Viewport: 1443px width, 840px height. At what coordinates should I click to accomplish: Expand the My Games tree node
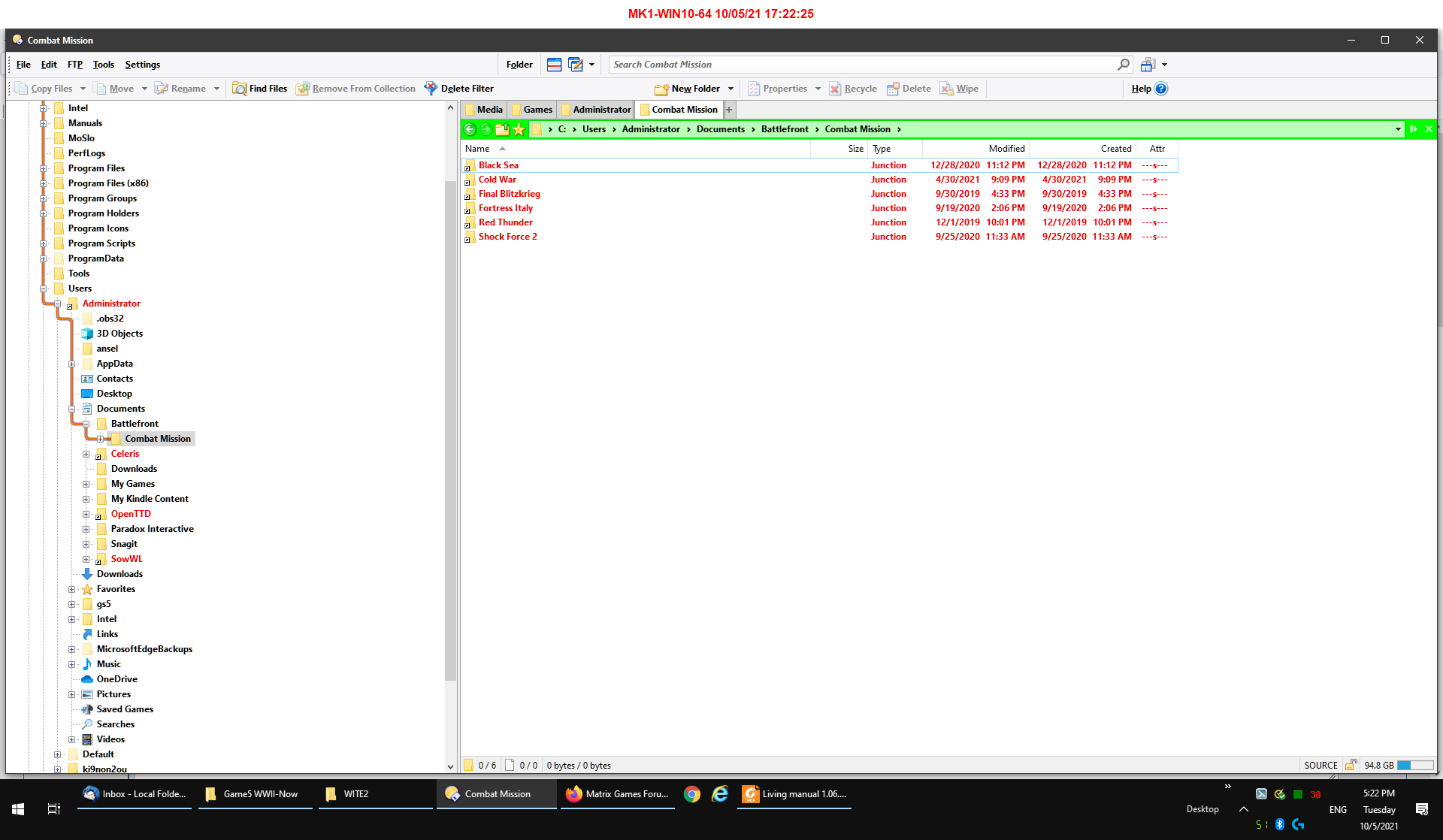tap(86, 484)
